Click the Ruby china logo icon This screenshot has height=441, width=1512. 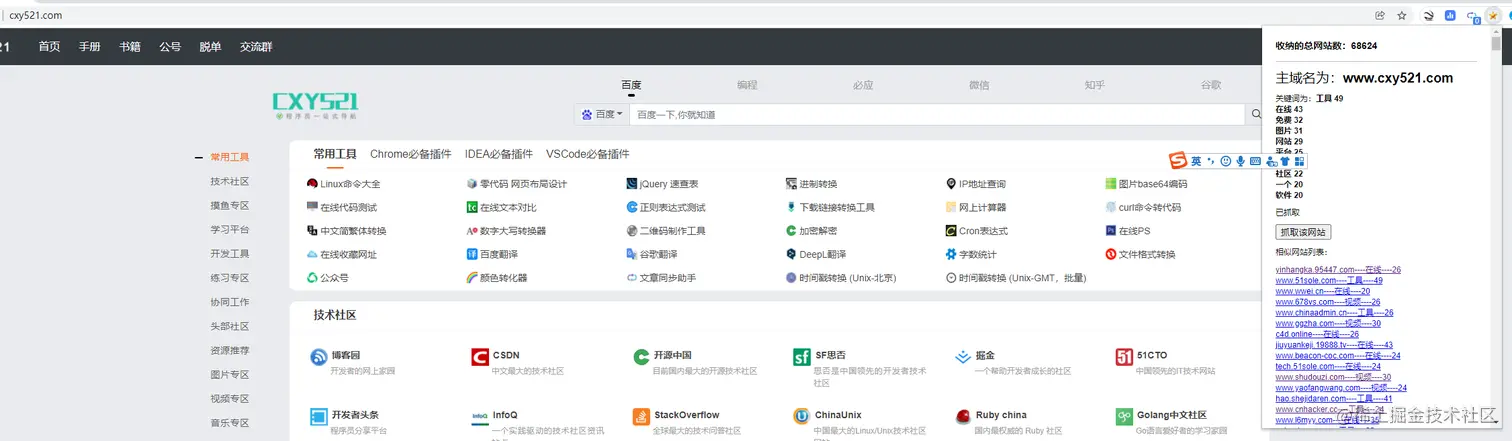tap(963, 416)
